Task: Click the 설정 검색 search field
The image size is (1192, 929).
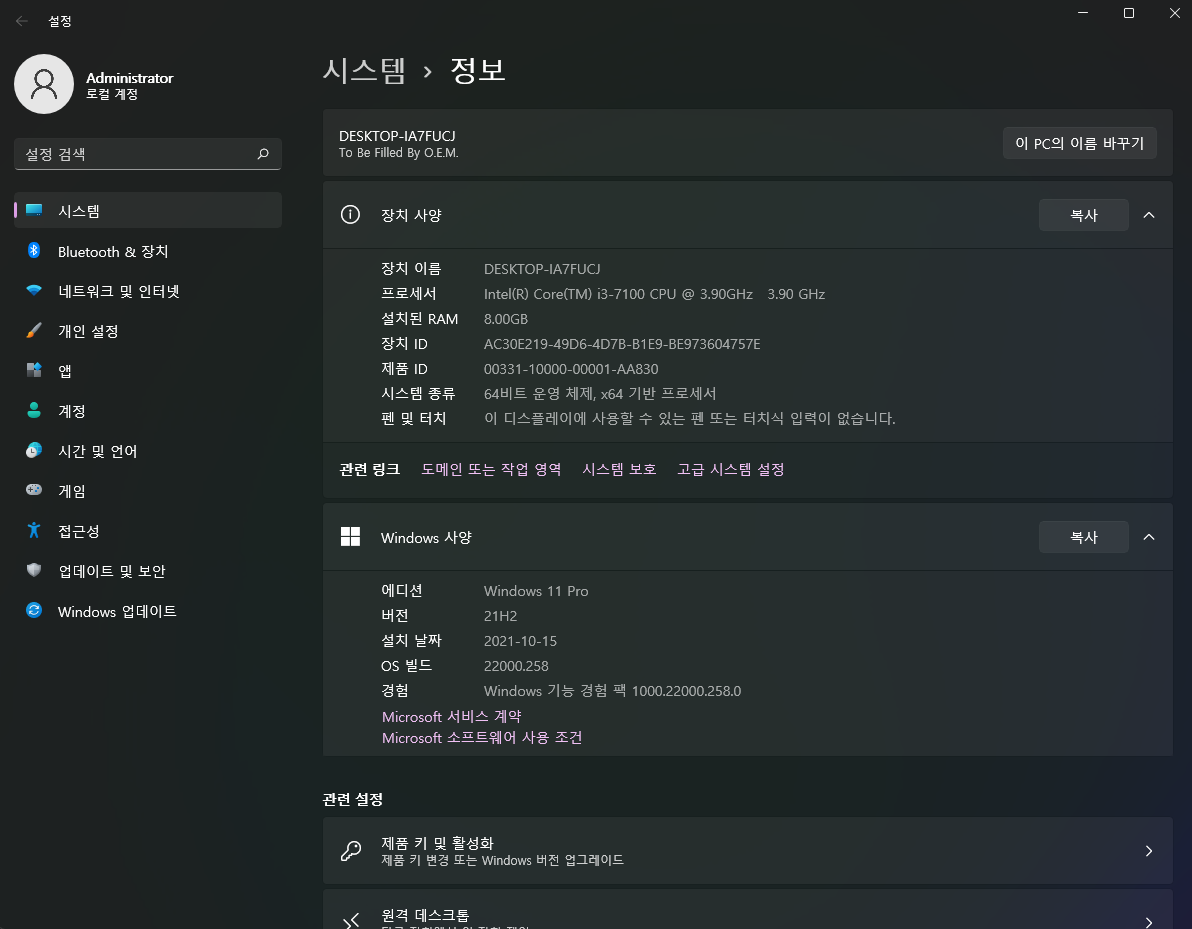Action: coord(148,154)
